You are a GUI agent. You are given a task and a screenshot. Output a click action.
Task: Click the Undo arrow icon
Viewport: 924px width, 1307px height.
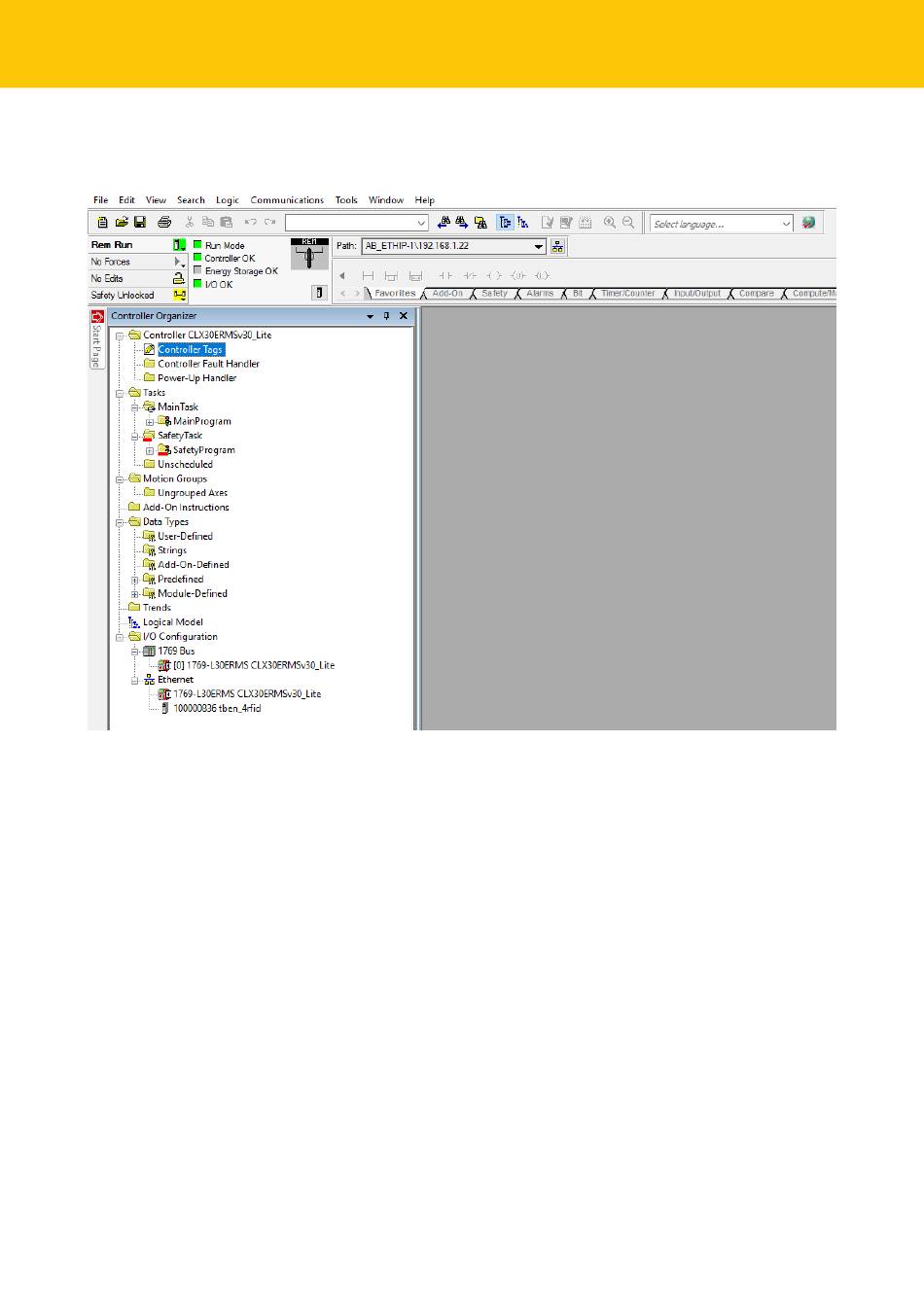click(250, 223)
